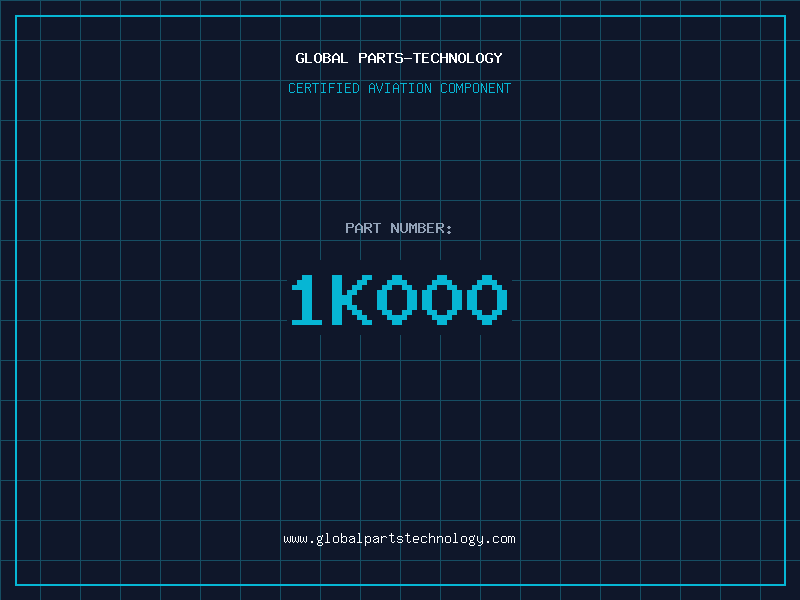Screen dimensions: 800x600
Task: Click the 'PART NUMBER:' label
Action: (398, 228)
